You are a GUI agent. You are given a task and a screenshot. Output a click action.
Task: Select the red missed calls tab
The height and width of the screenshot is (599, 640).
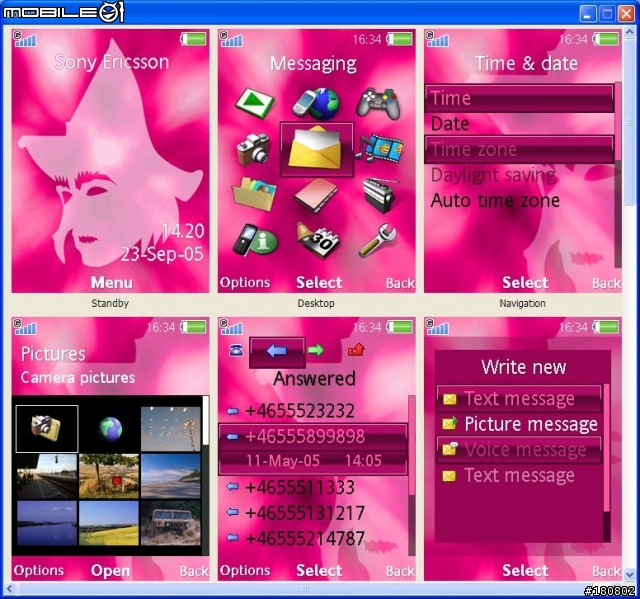356,349
